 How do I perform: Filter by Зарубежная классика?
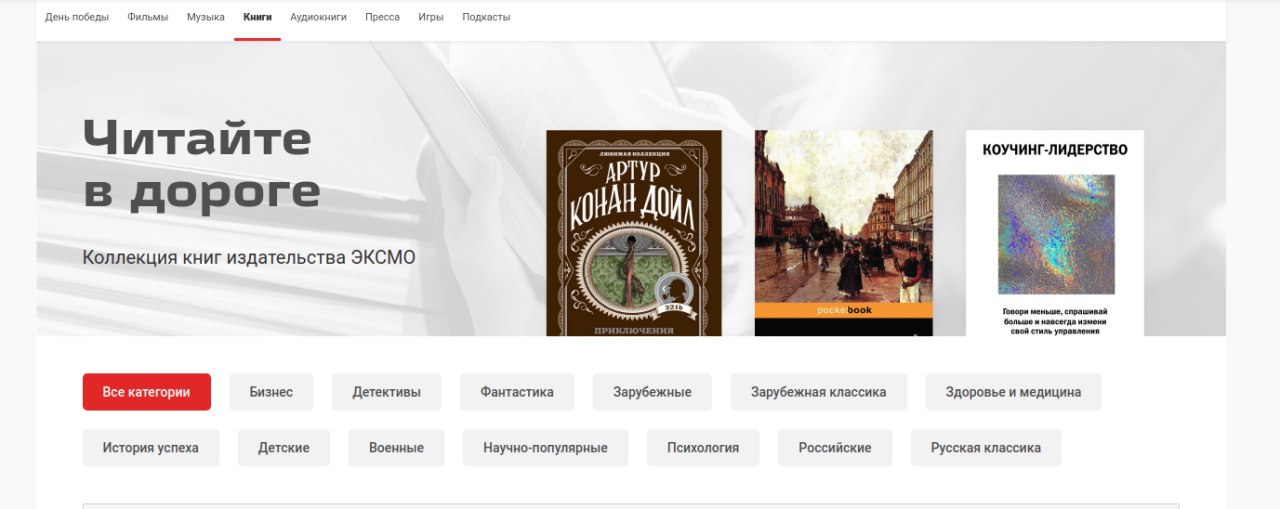[819, 392]
